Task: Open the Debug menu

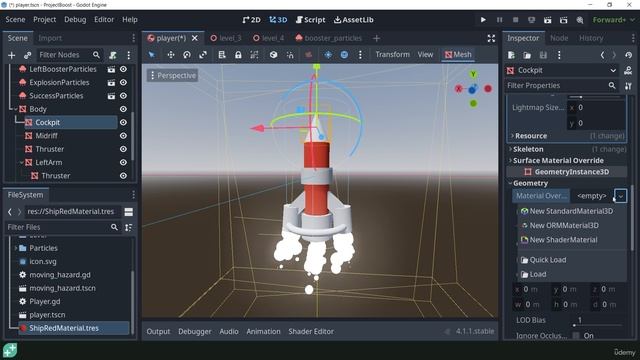Action: coord(75,20)
